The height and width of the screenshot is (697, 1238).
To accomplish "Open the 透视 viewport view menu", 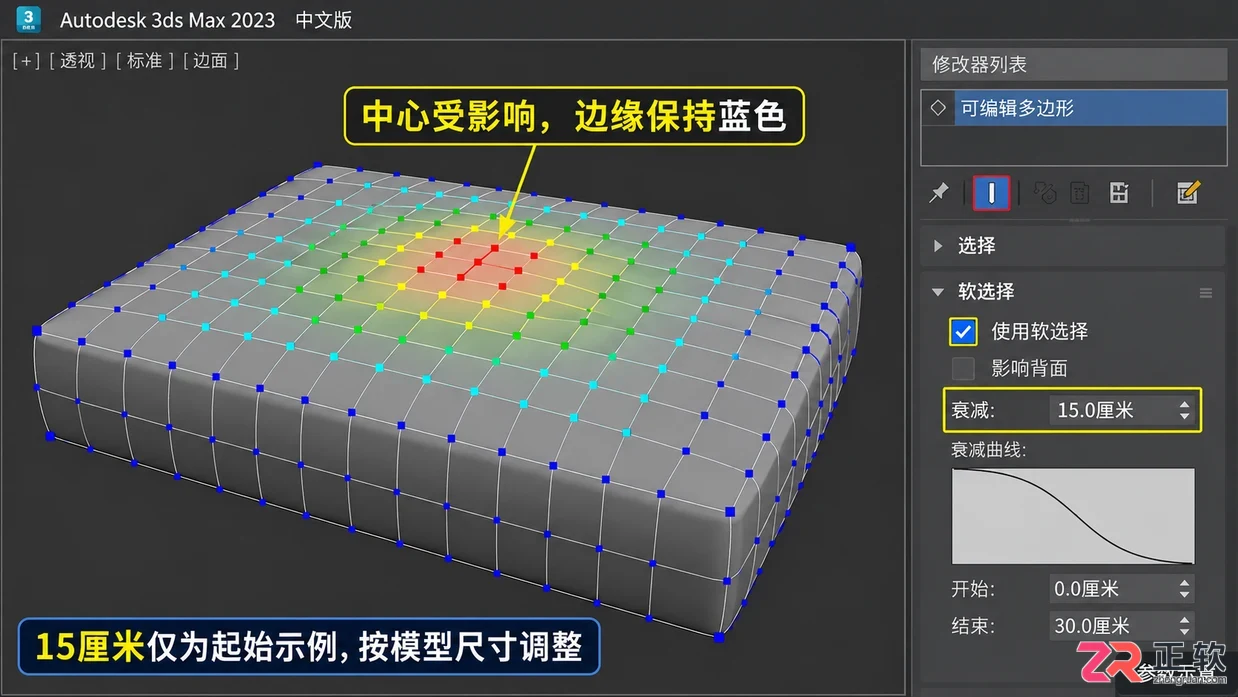I will tap(77, 60).
